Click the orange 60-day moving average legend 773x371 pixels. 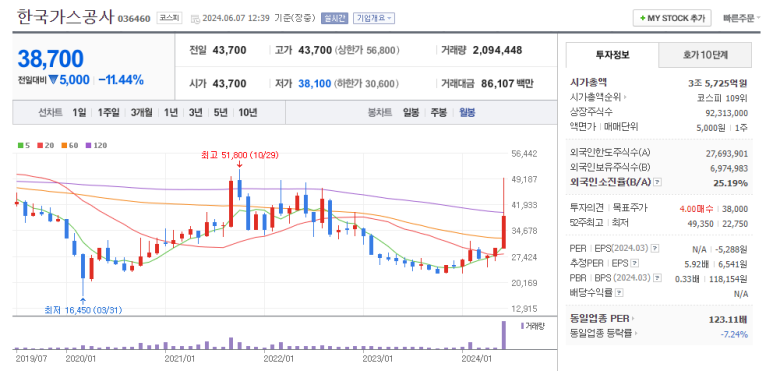click(70, 145)
